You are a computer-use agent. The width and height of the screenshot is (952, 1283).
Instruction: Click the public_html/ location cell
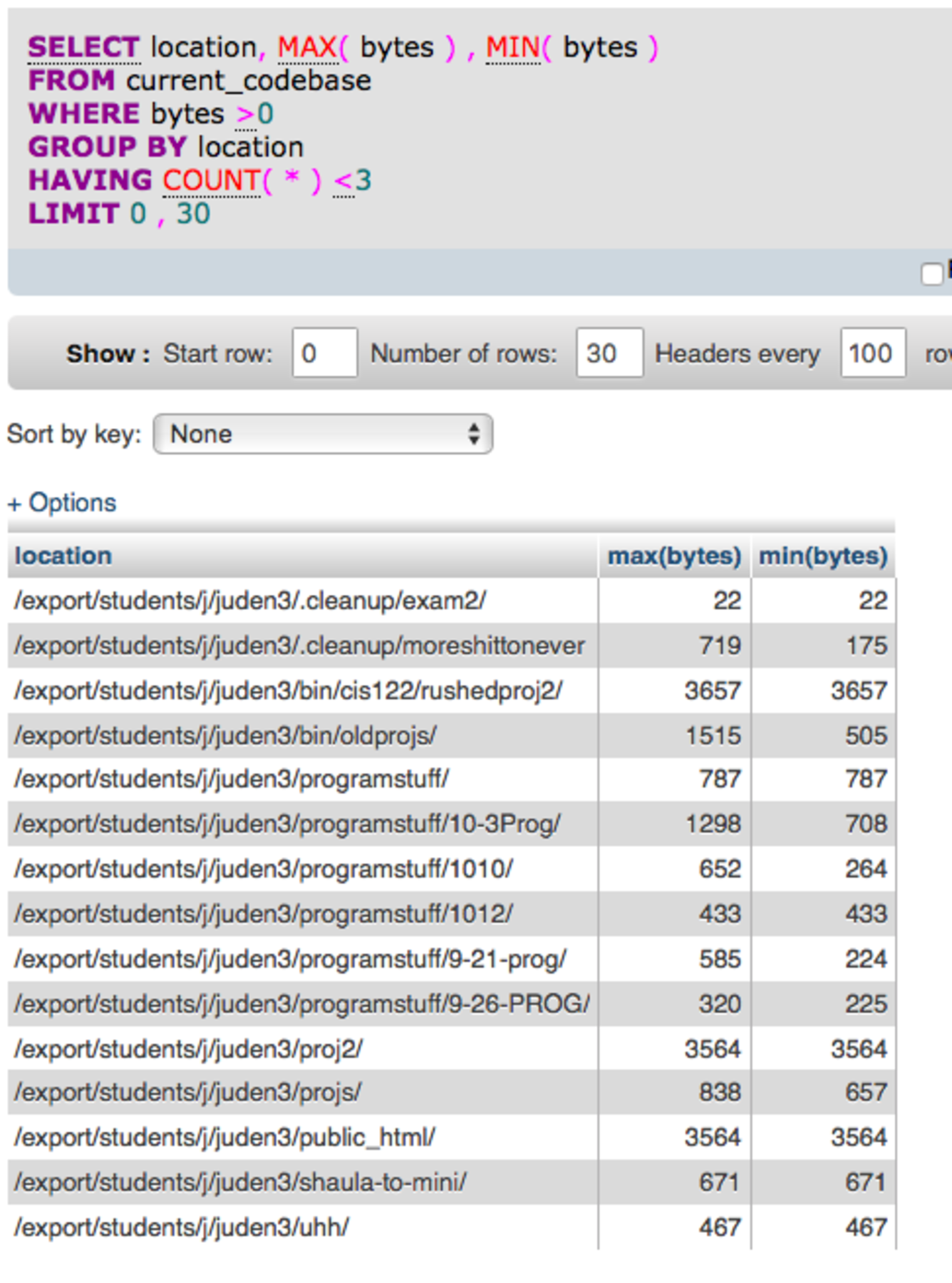point(225,1137)
